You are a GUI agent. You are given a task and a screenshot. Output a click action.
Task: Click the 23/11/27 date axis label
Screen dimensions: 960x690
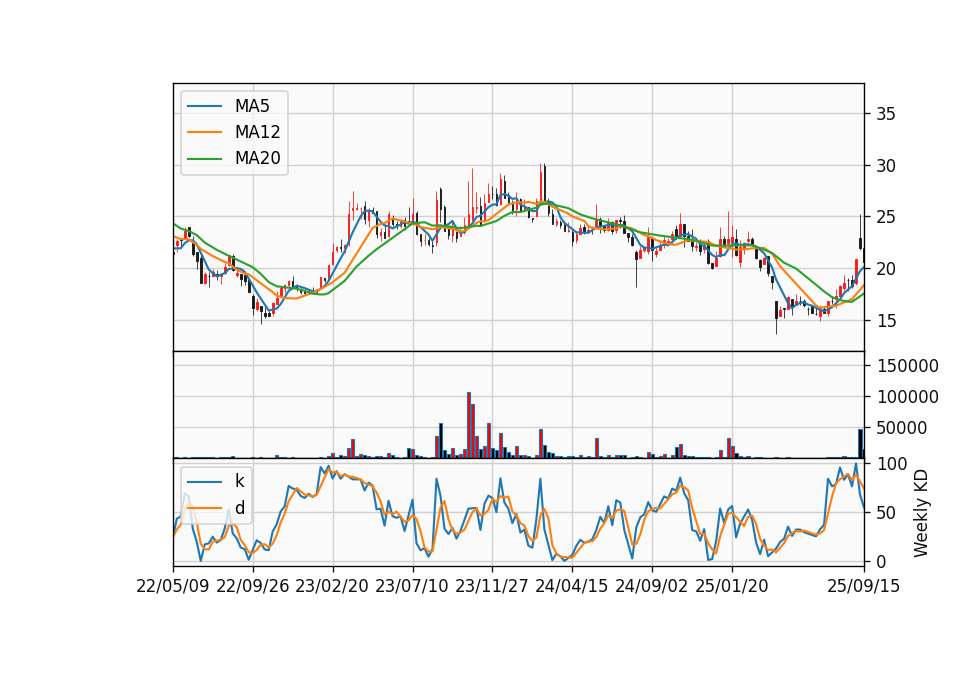tap(492, 586)
